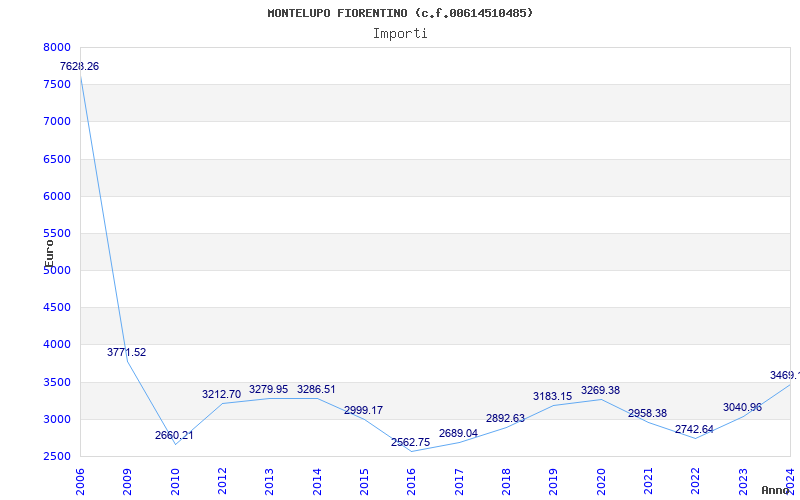This screenshot has height=500, width=800.
Task: Click the 3040.96 data label
Action: point(742,407)
